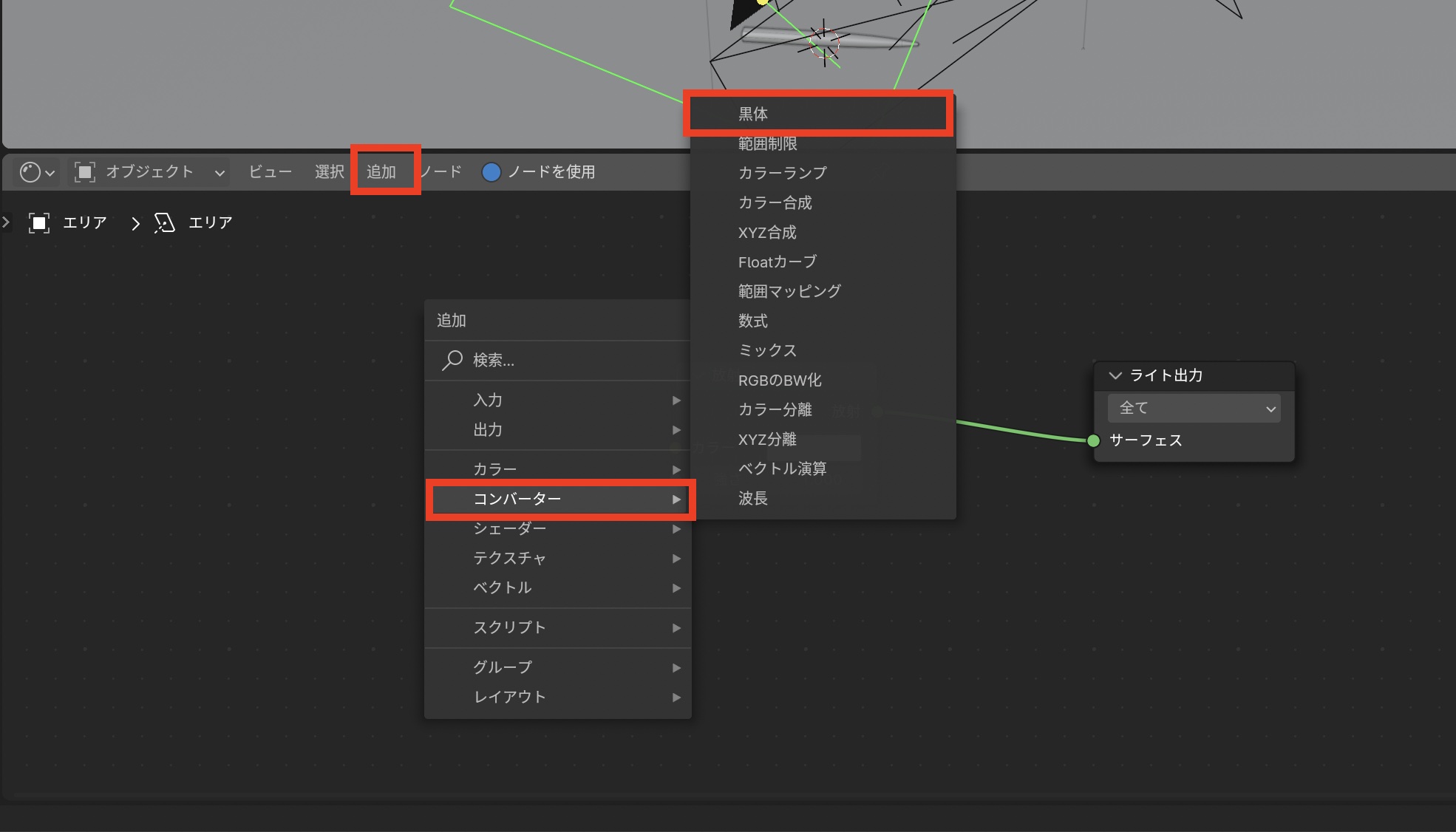Click the magnifier icon in search field
1456x832 pixels.
click(x=452, y=360)
